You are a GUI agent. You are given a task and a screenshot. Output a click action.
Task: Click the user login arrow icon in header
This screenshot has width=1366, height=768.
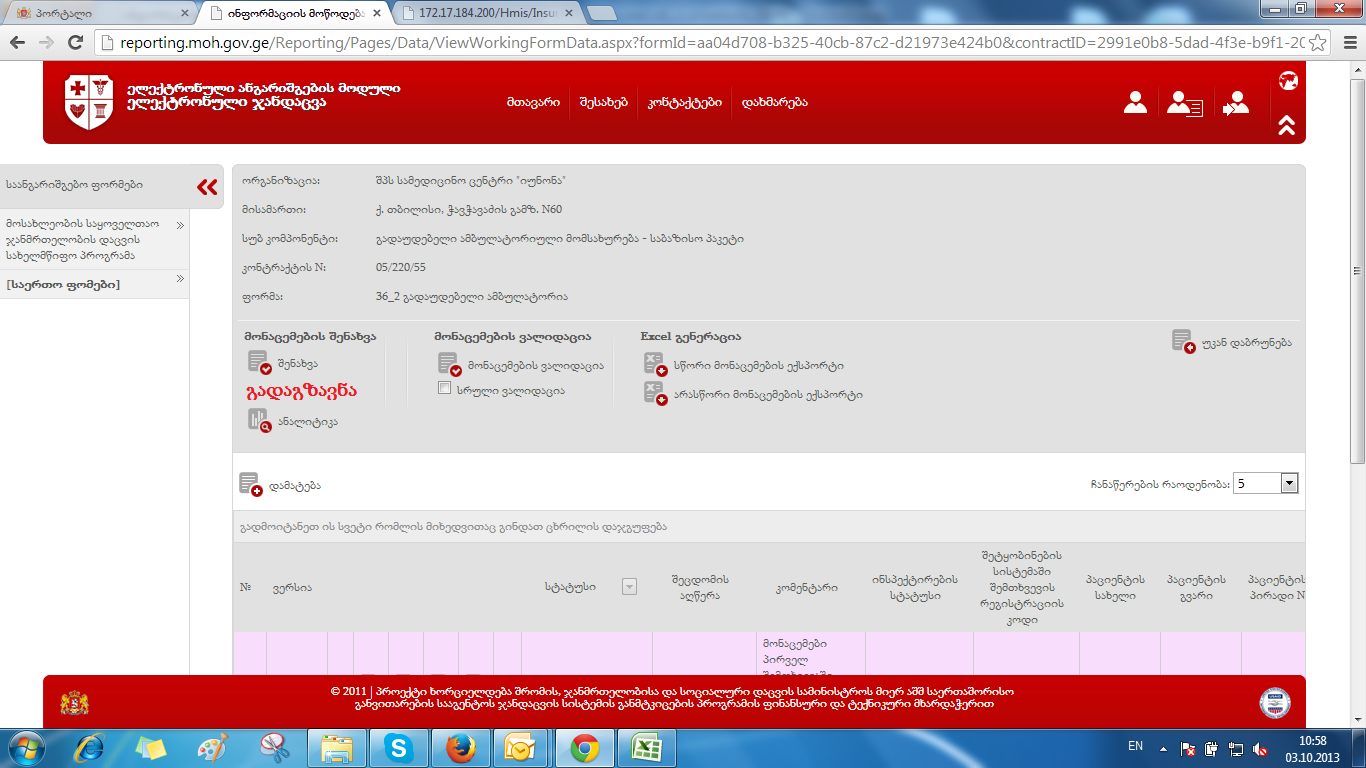[1236, 103]
